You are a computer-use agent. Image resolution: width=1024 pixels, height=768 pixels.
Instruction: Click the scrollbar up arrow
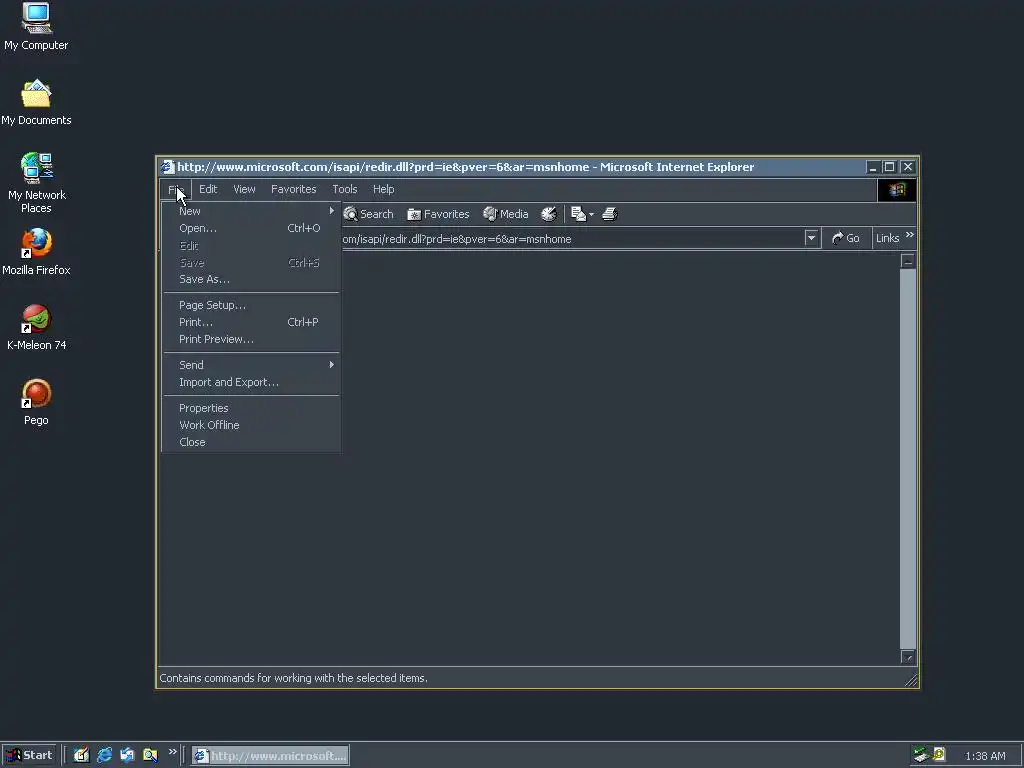pos(908,261)
